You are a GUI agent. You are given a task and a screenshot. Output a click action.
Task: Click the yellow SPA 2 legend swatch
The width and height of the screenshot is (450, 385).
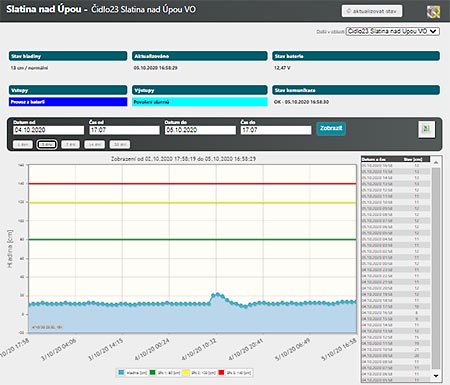186,372
